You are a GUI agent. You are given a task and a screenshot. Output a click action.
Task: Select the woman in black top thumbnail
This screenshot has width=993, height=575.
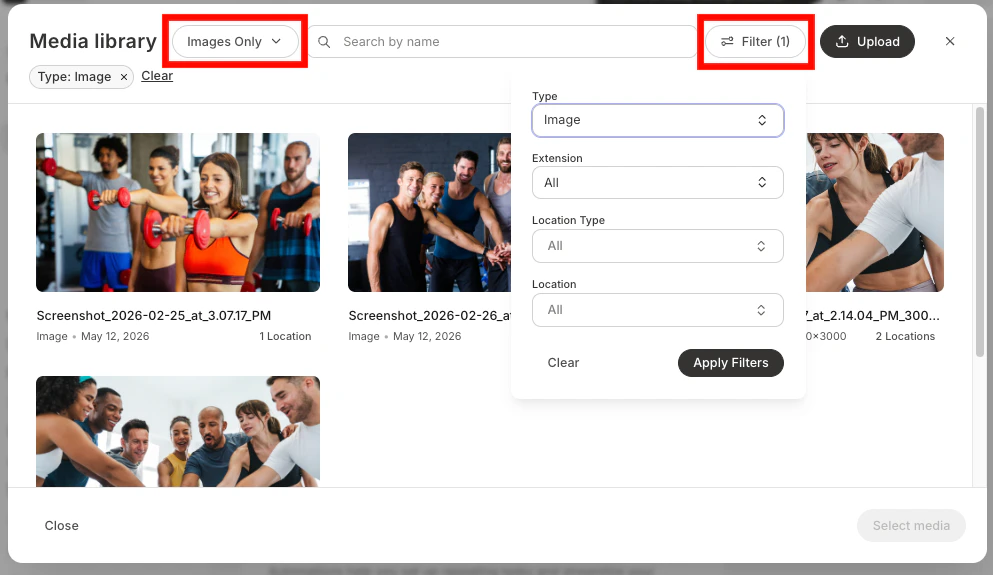(x=875, y=212)
